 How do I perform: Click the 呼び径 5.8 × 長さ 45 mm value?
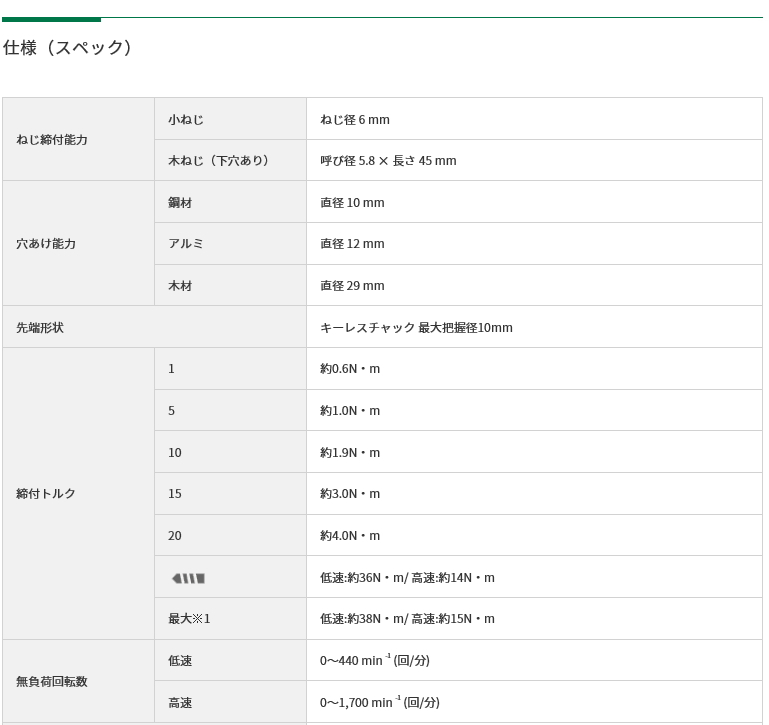(x=388, y=161)
